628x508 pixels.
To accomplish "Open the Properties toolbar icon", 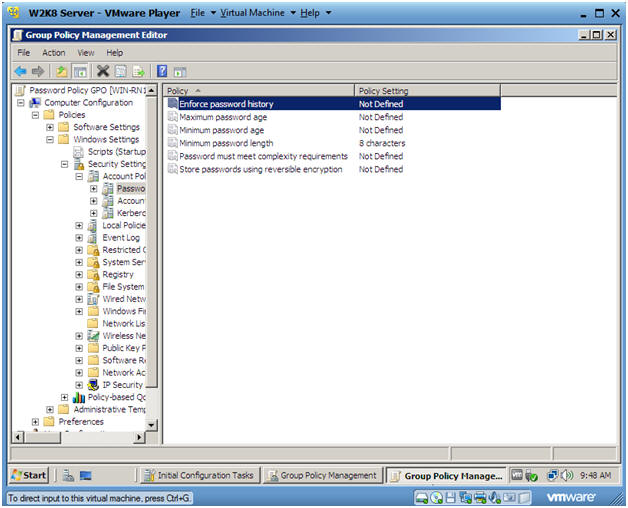I will point(121,71).
